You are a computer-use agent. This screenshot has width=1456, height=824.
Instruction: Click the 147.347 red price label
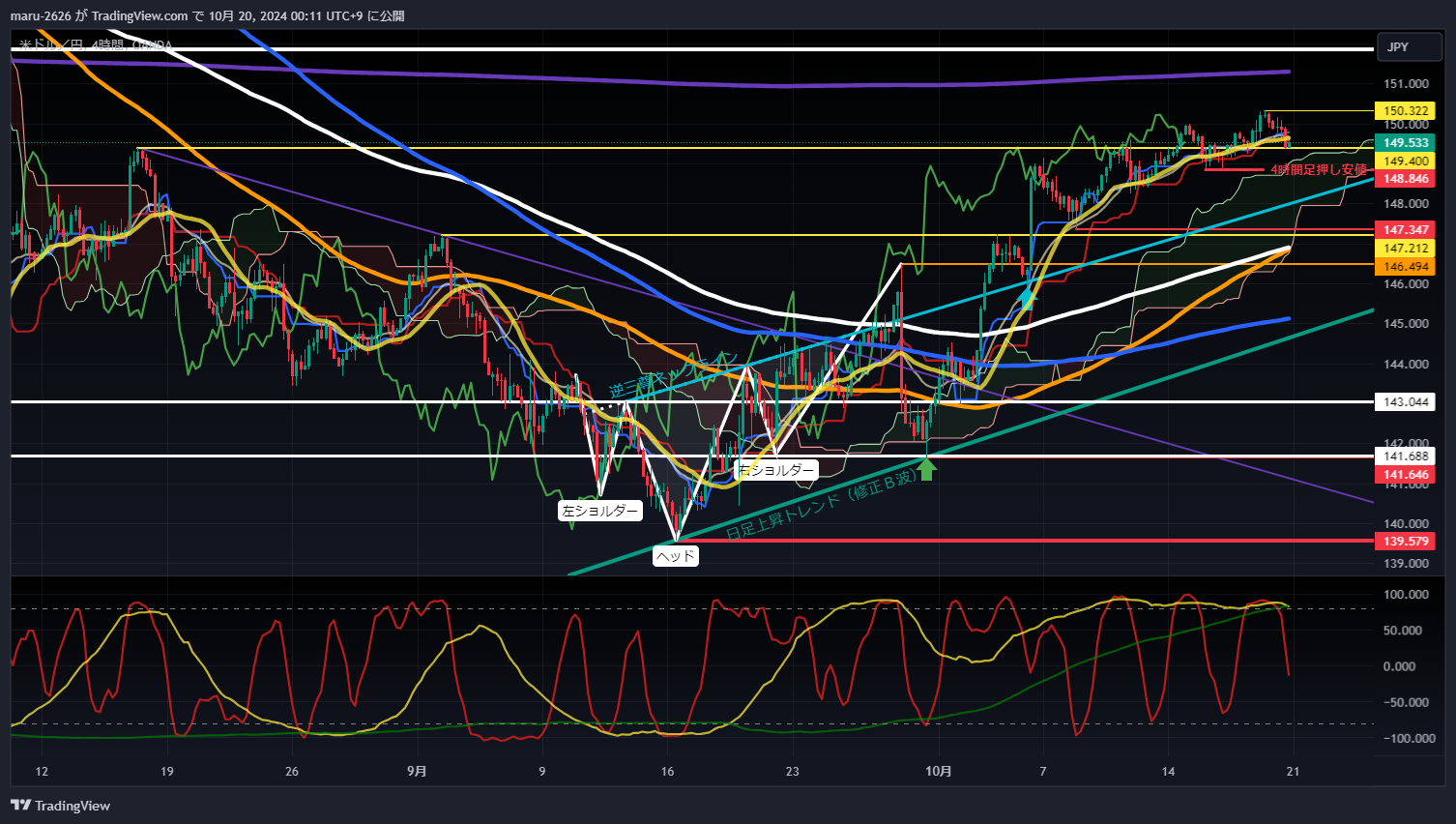[x=1406, y=230]
